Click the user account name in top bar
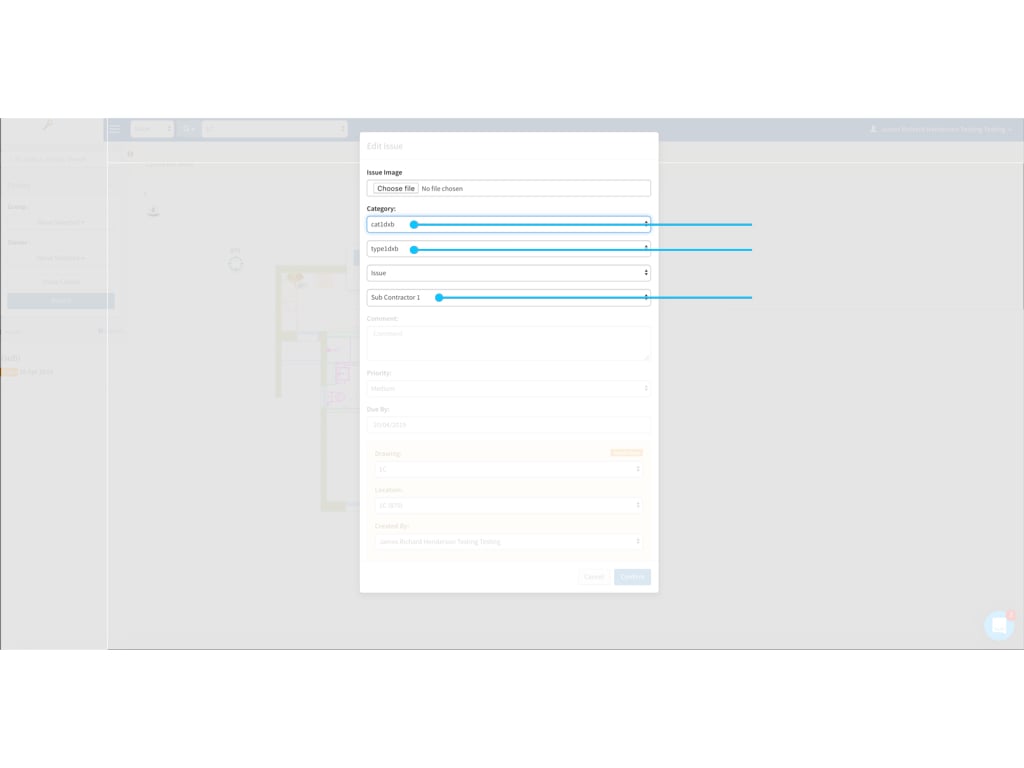The height and width of the screenshot is (768, 1024). pos(942,129)
